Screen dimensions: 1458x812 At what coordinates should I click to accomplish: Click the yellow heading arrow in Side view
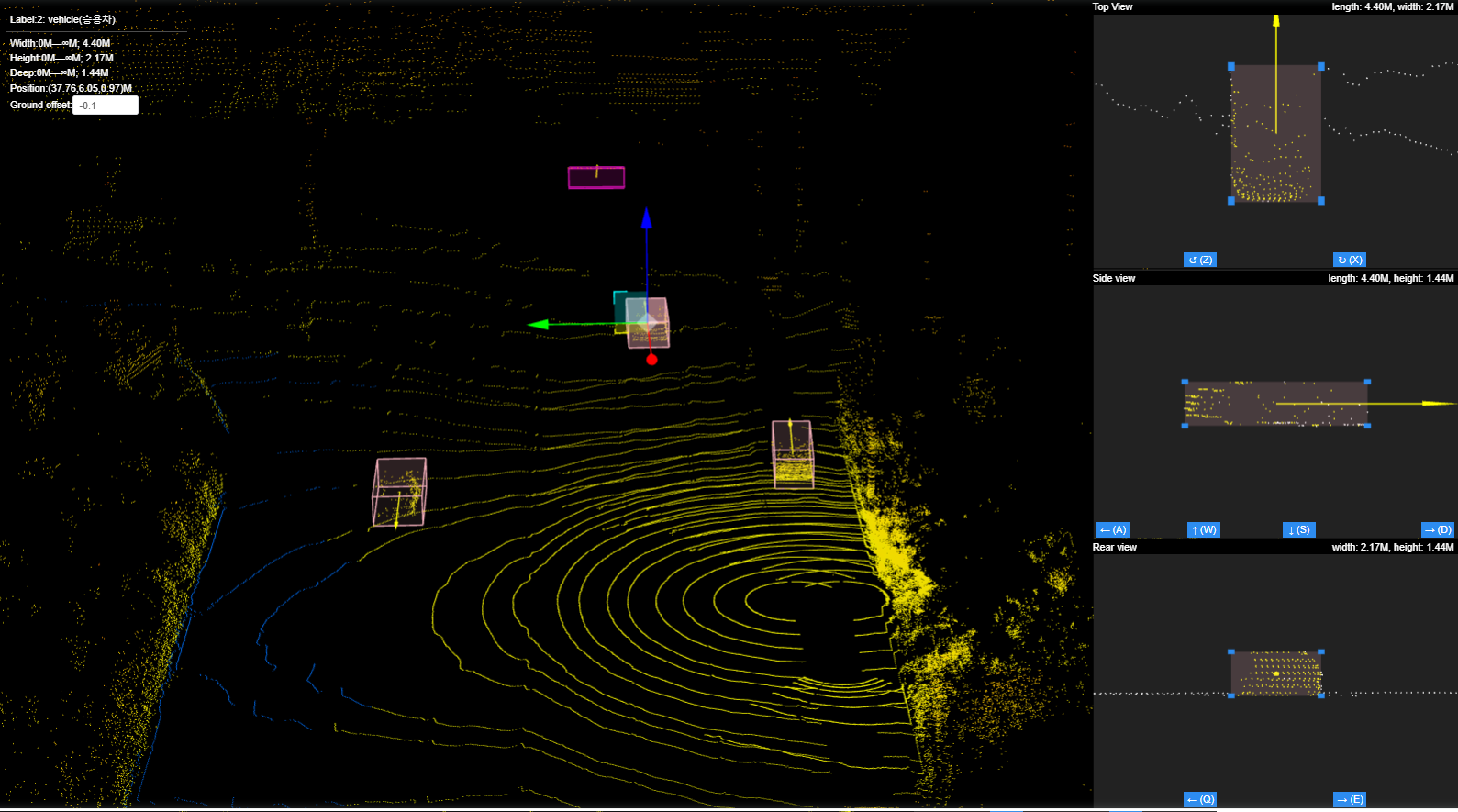click(1365, 403)
